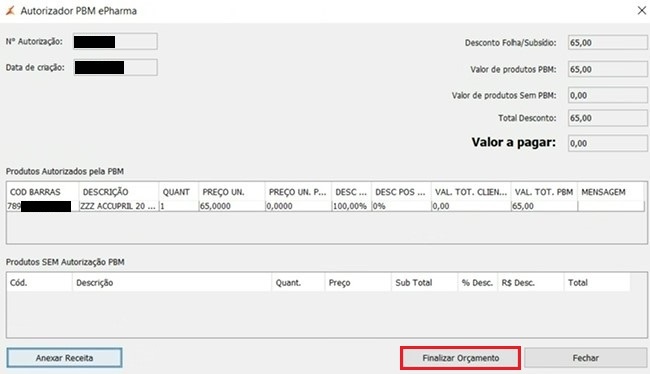Screen dimensions: 650x374
Task: Click quantity 1 cell in ACCUPRIL row
Action: [179, 206]
